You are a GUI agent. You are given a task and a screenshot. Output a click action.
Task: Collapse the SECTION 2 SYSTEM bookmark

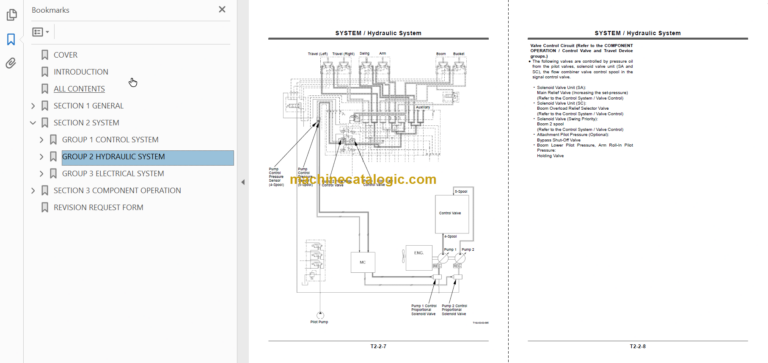click(x=33, y=122)
